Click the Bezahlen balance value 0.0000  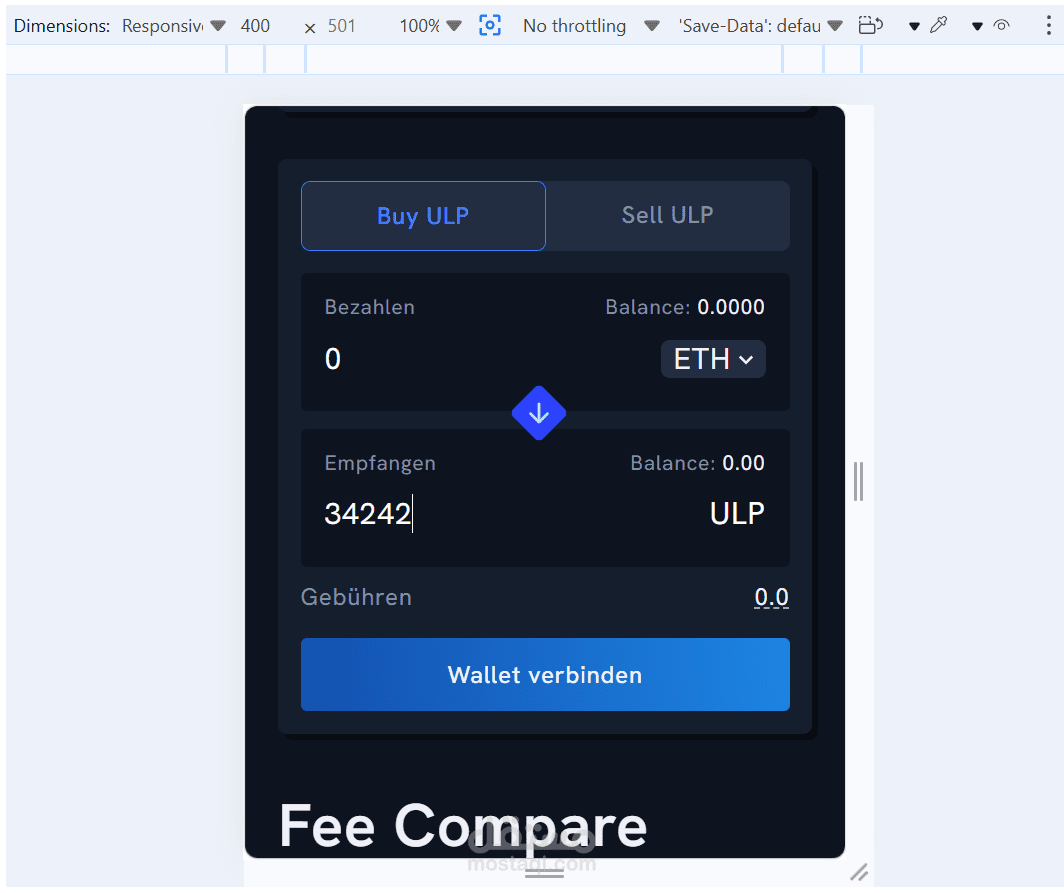coord(731,307)
